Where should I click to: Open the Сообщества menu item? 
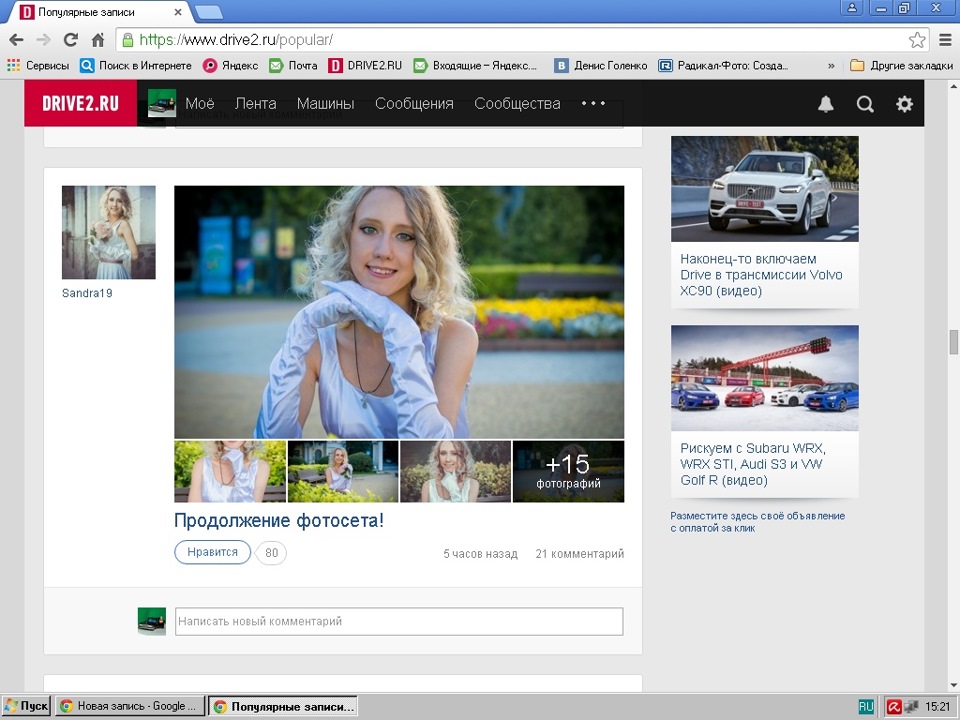[517, 104]
